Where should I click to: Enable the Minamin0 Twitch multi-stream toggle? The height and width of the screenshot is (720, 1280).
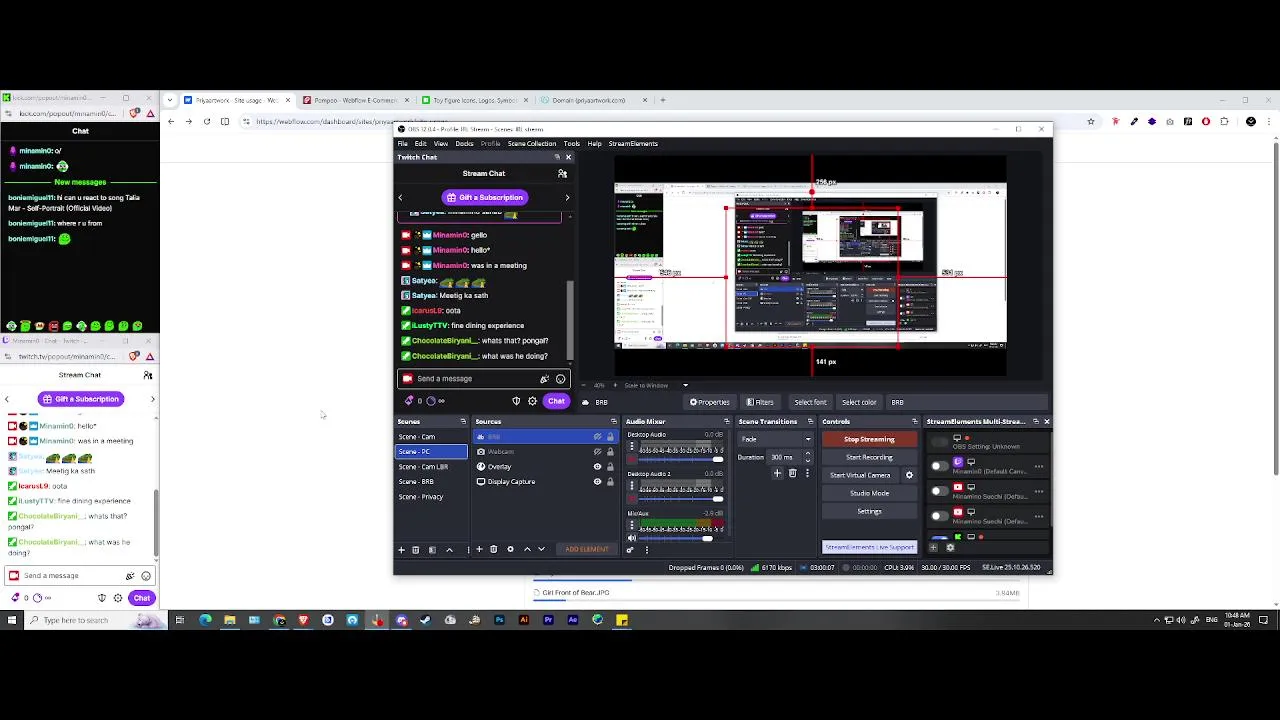coord(938,467)
